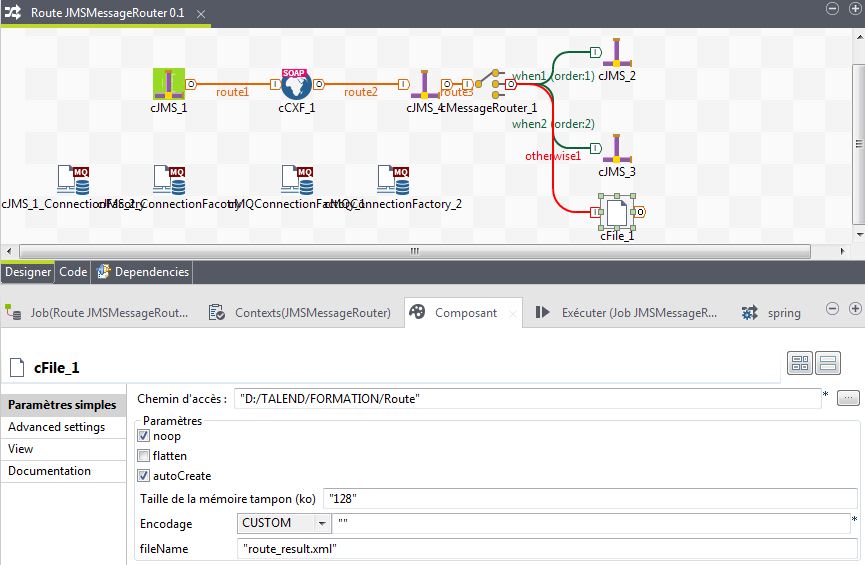Uncheck the autoCreate checkbox

click(x=143, y=476)
